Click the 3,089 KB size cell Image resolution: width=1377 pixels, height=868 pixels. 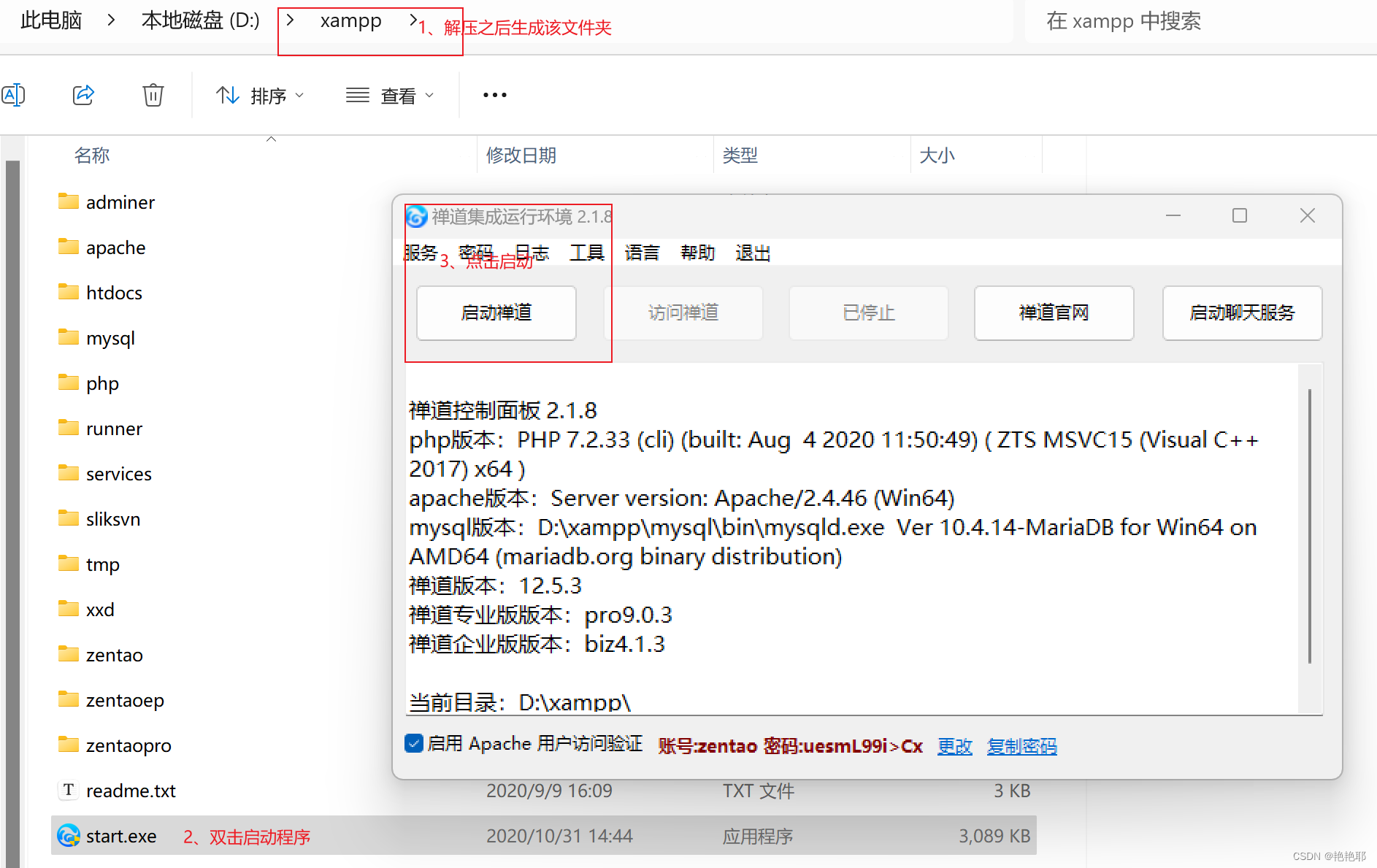[994, 836]
